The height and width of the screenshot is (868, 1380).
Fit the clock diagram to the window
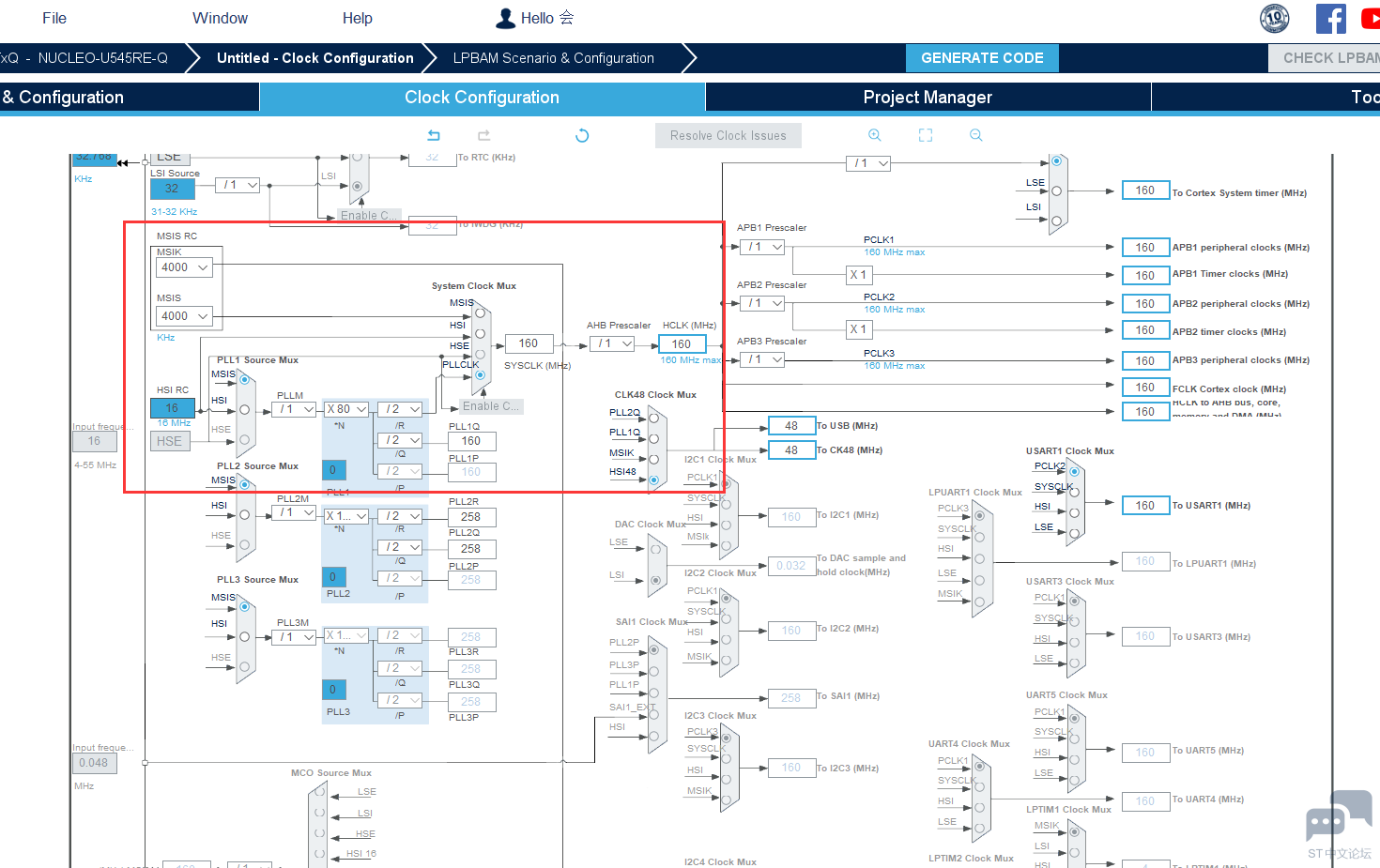926,135
